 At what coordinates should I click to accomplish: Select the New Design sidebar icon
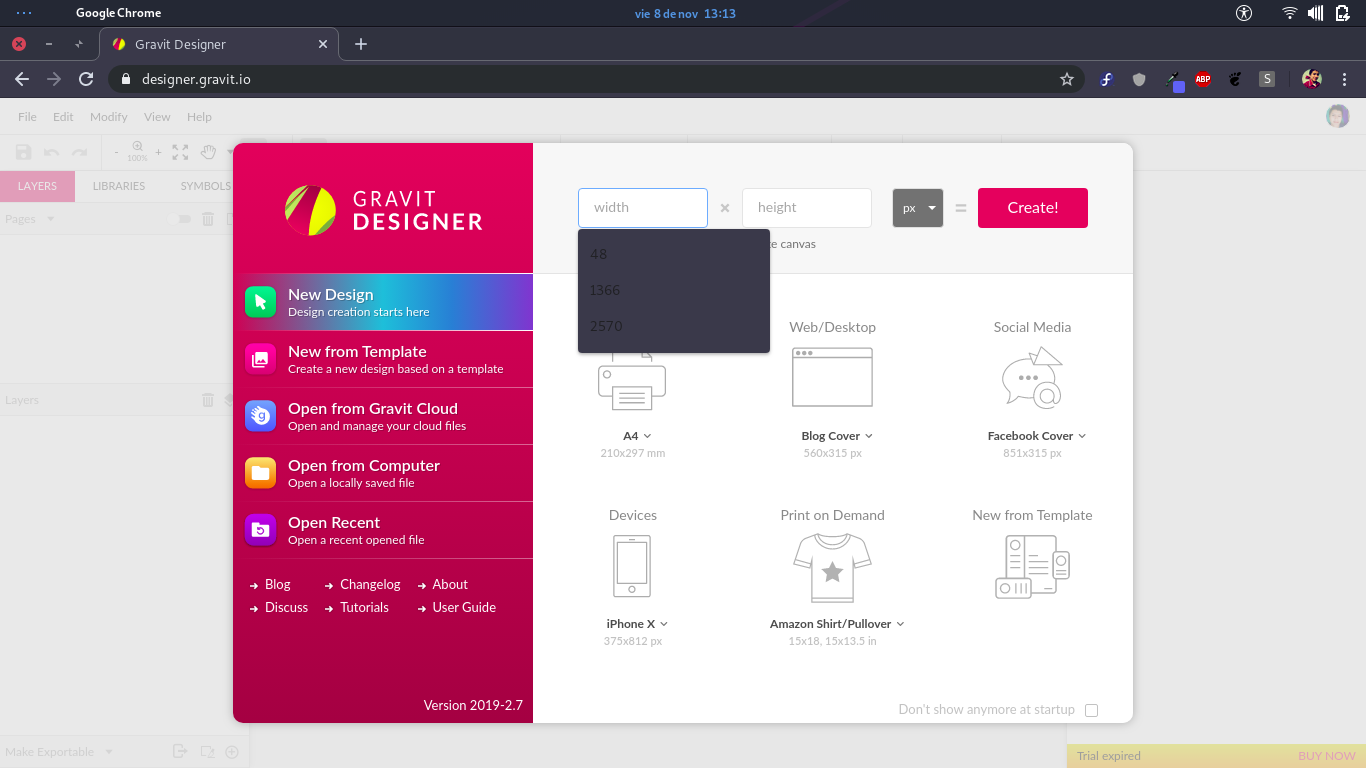260,301
